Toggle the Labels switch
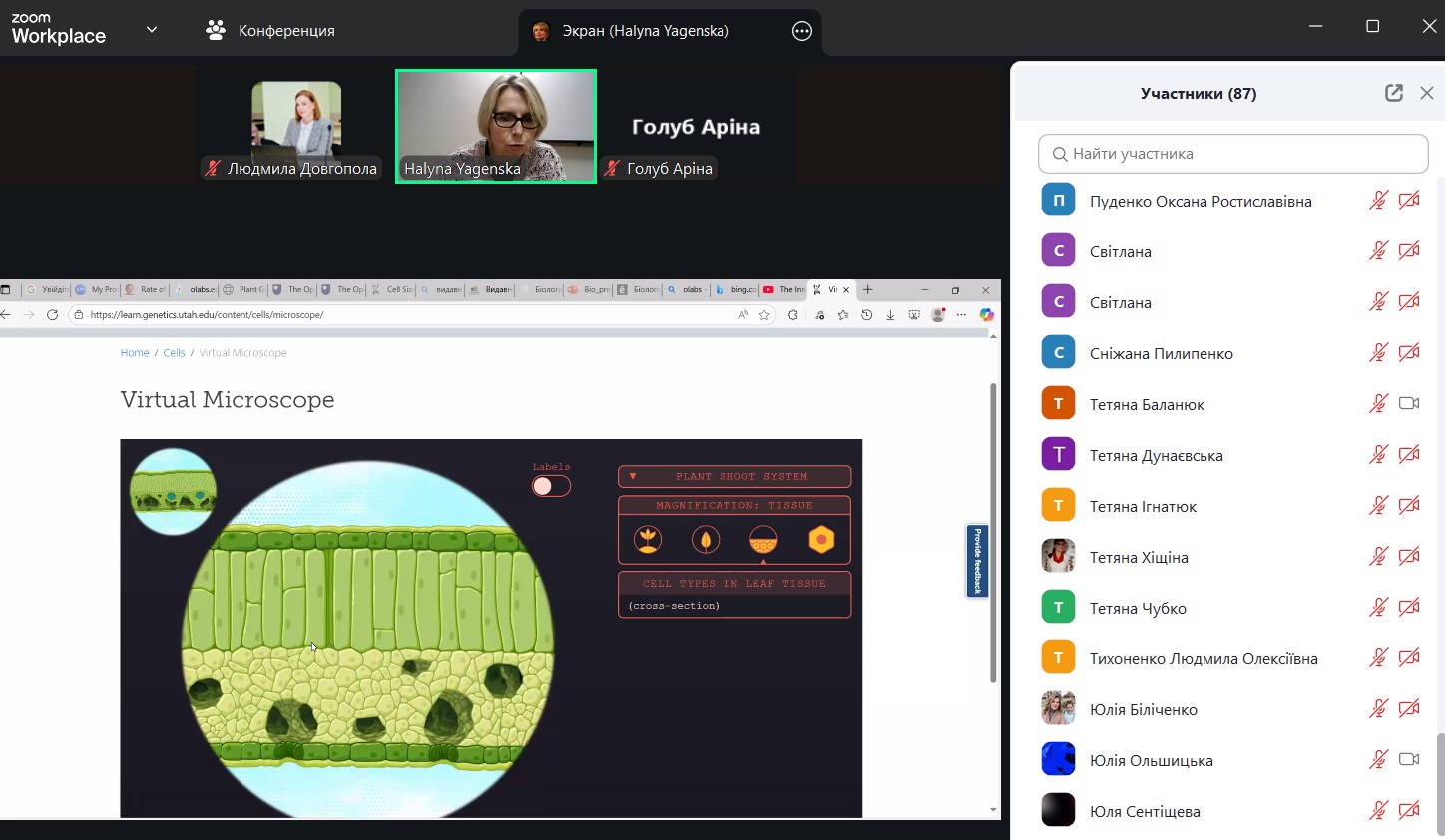The height and width of the screenshot is (840, 1445). tap(551, 486)
